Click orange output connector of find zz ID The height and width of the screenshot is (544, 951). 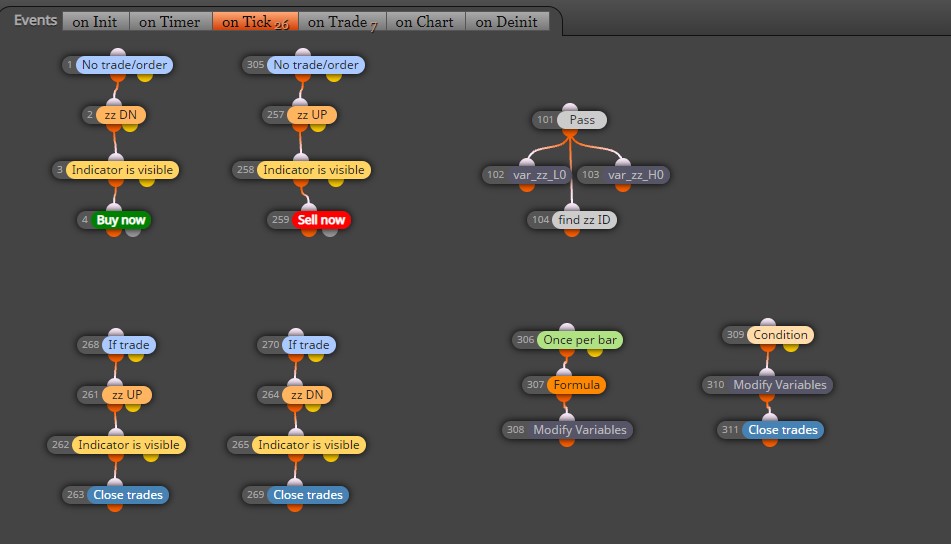click(571, 231)
